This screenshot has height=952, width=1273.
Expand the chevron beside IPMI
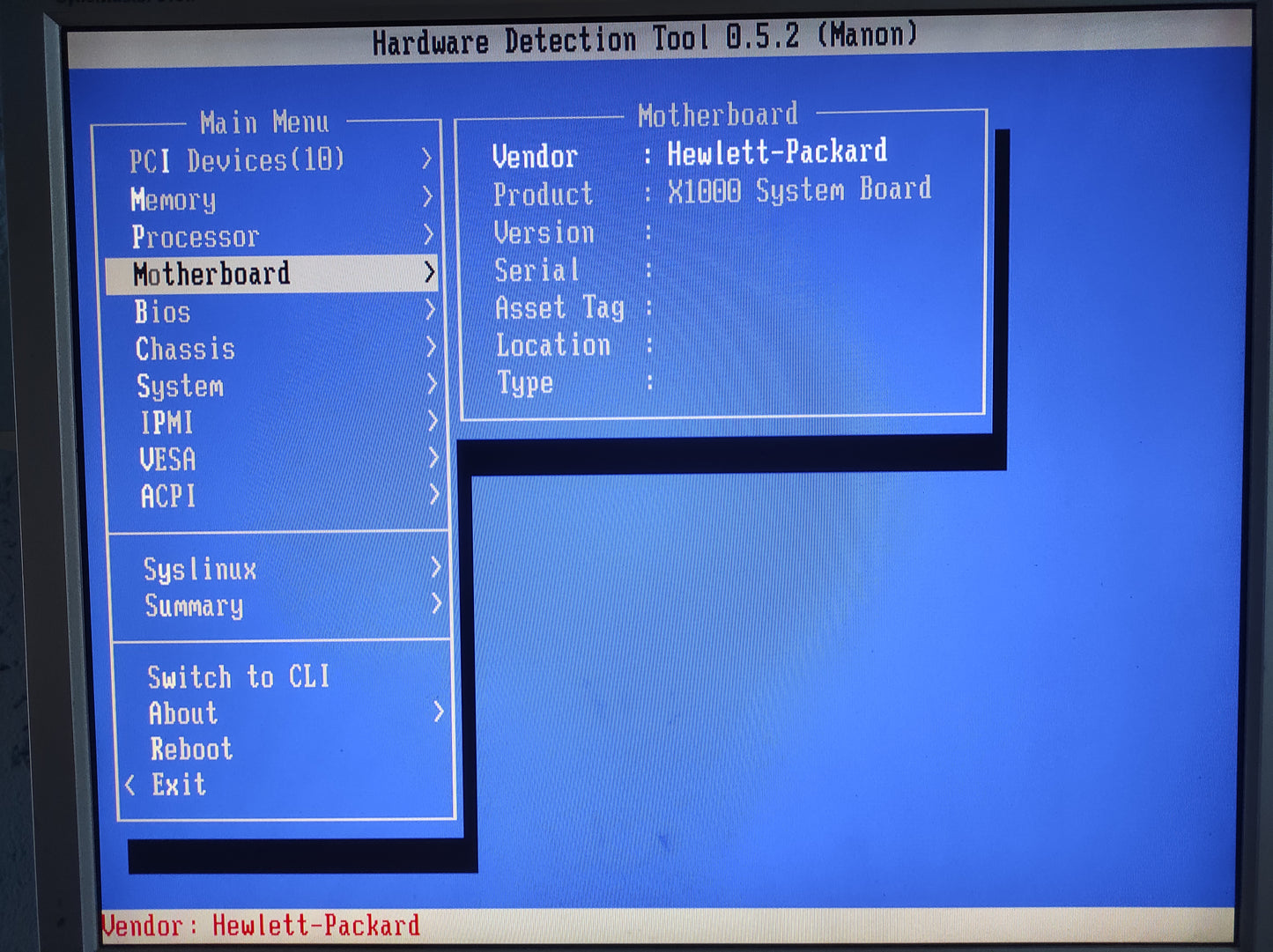(x=433, y=422)
